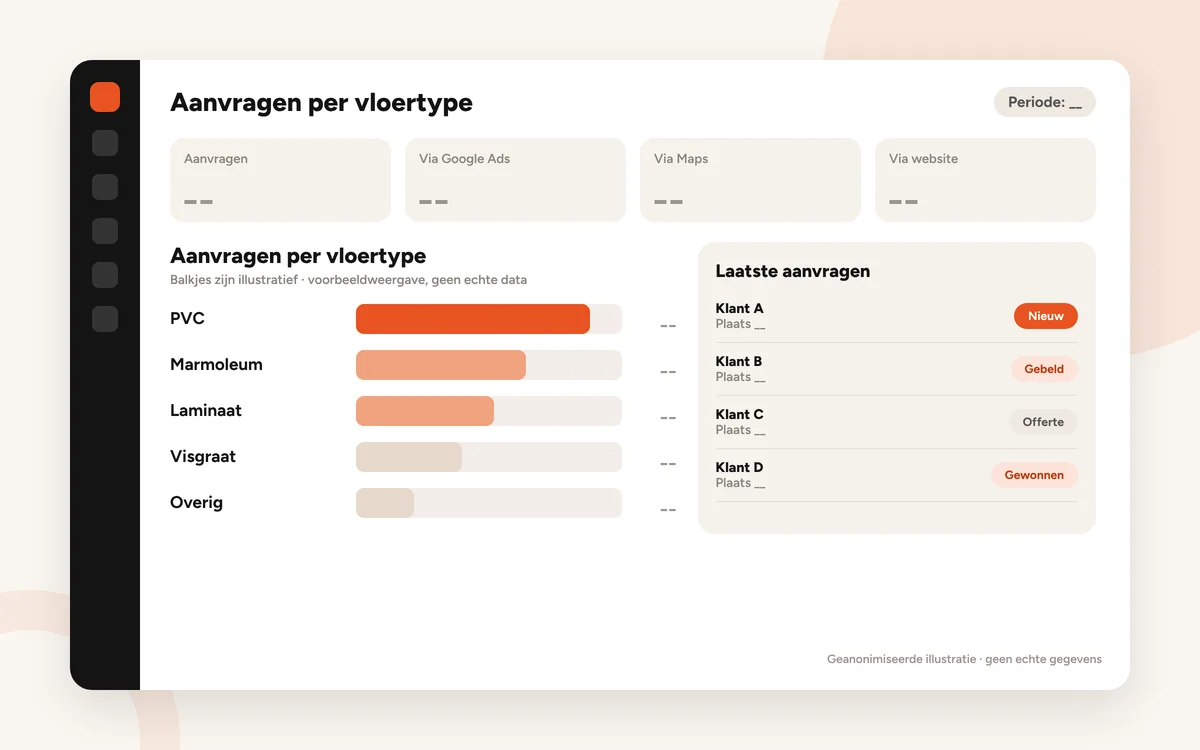Click the Gebeld status badge

pyautogui.click(x=1044, y=369)
